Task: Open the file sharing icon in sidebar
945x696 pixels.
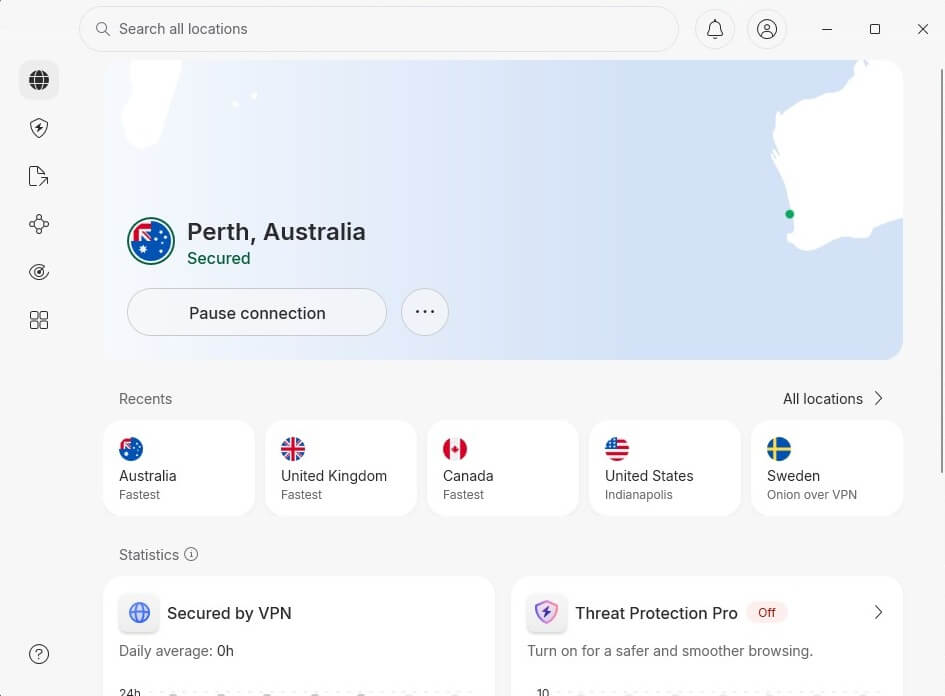Action: [x=39, y=176]
